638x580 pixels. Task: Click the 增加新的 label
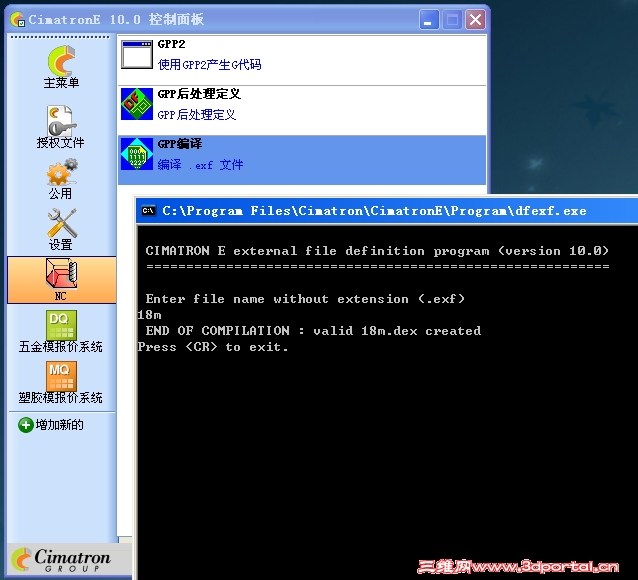click(59, 425)
